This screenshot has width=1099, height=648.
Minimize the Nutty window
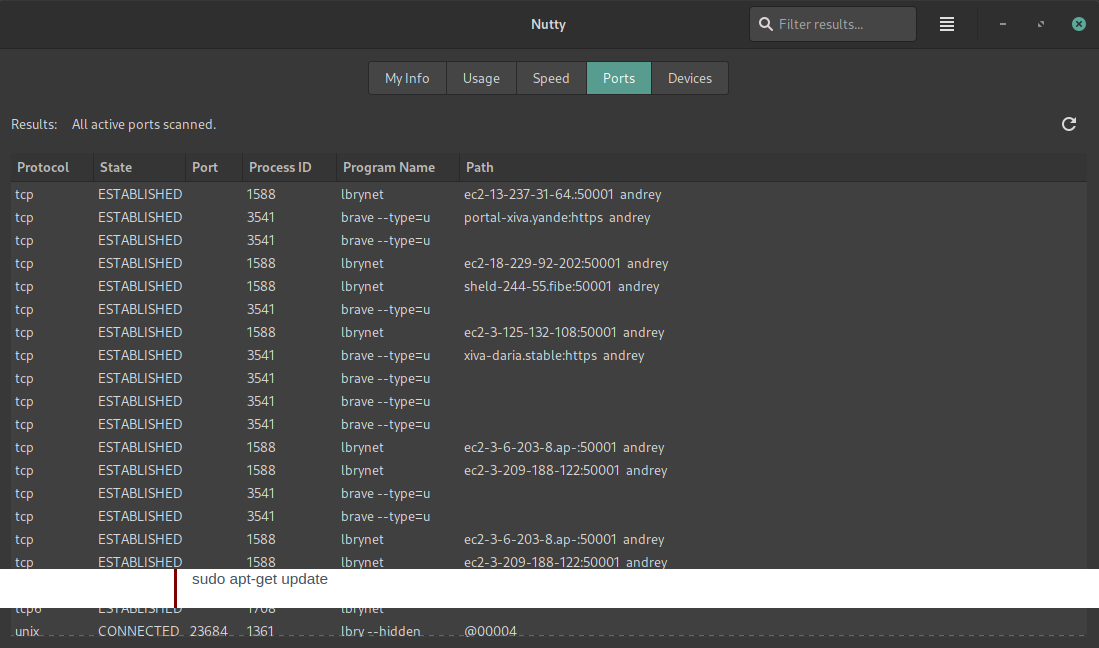coord(1003,24)
